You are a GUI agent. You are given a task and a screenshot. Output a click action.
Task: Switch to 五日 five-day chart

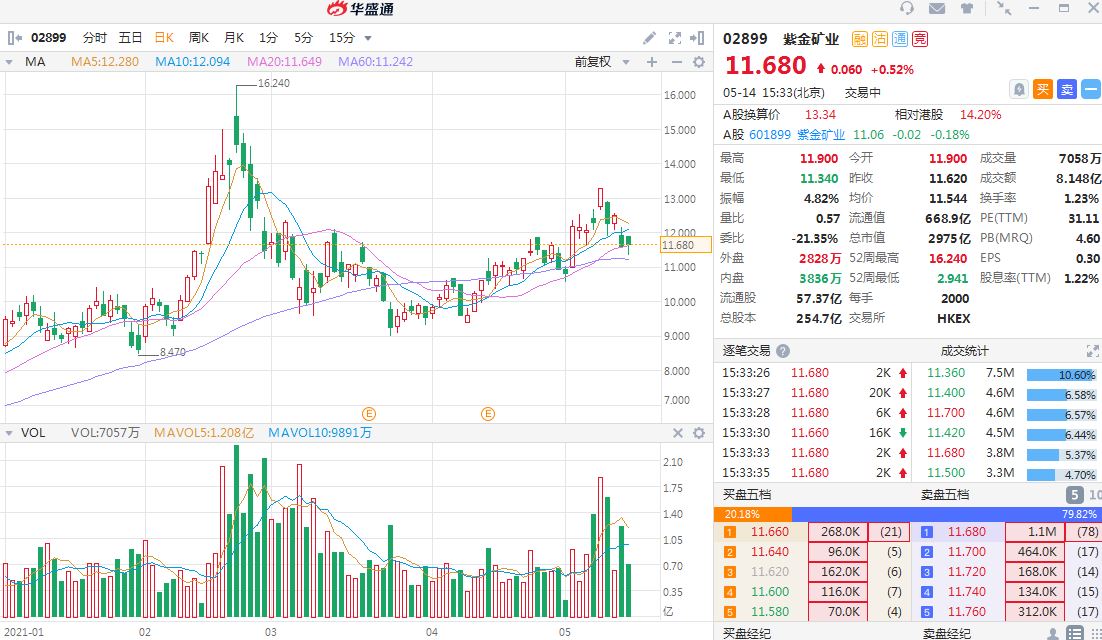pos(130,38)
